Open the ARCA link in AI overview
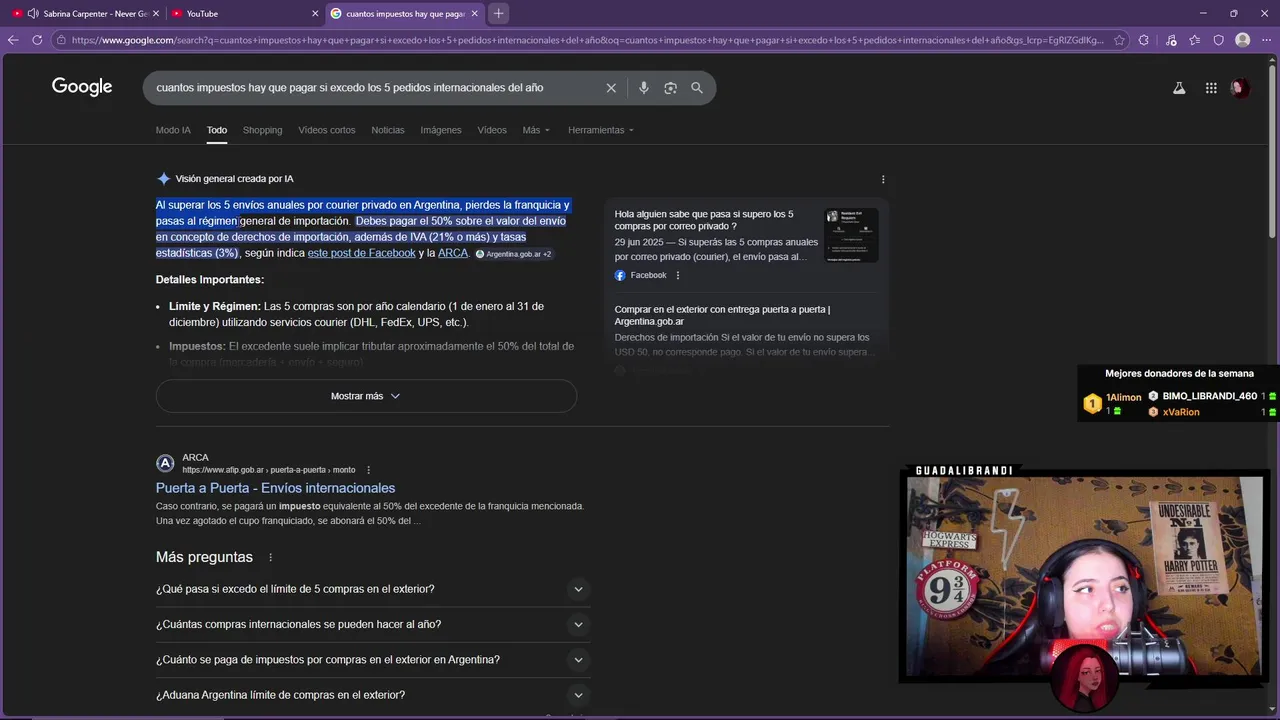Viewport: 1280px width, 720px height. (453, 253)
